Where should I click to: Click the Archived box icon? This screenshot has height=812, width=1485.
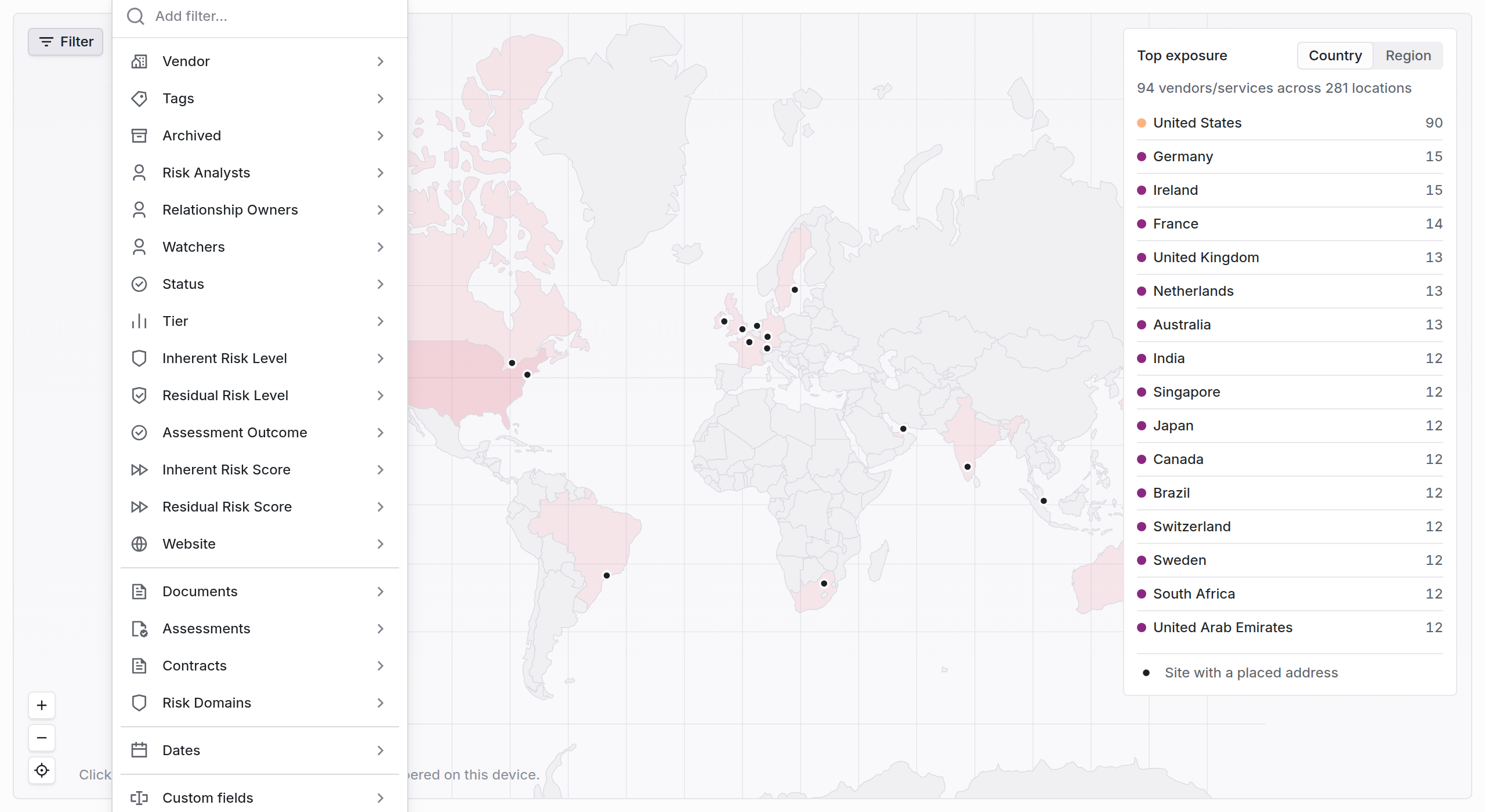coord(139,136)
